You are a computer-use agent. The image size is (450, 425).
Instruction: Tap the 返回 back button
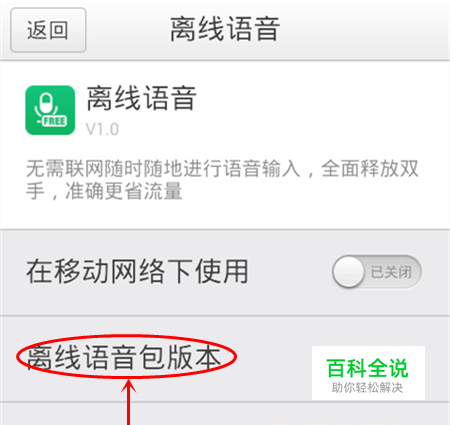click(48, 30)
